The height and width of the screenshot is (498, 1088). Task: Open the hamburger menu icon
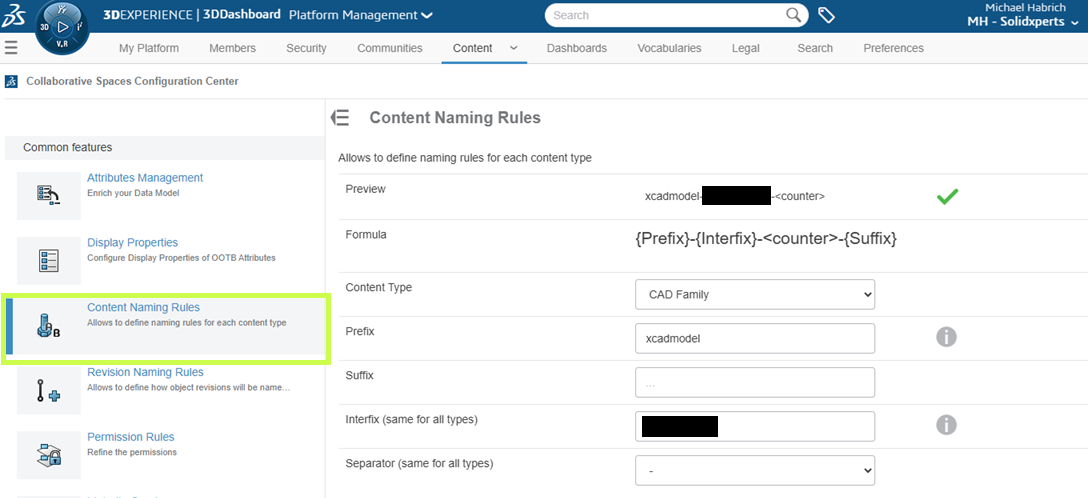[11, 48]
